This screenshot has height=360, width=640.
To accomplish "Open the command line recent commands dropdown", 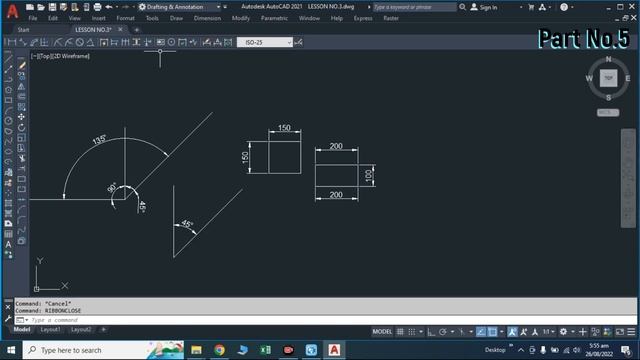I will tap(22, 320).
